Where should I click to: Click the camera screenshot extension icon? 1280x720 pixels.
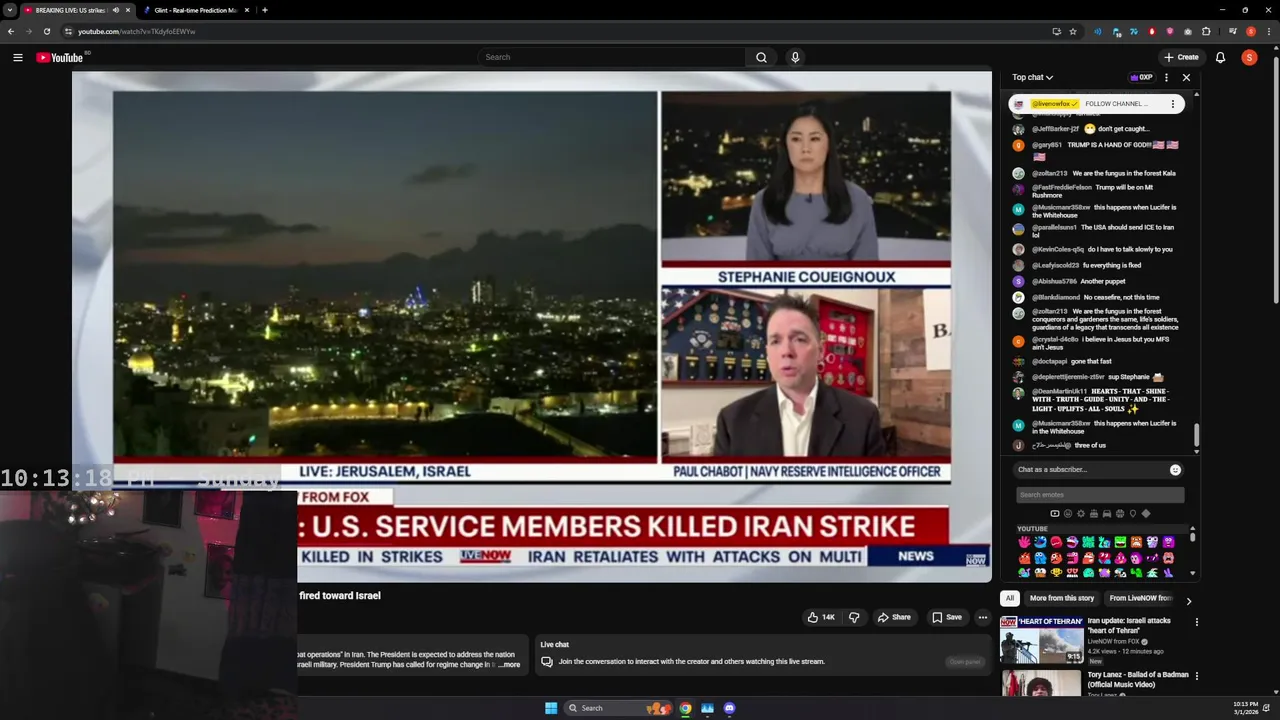1187,31
